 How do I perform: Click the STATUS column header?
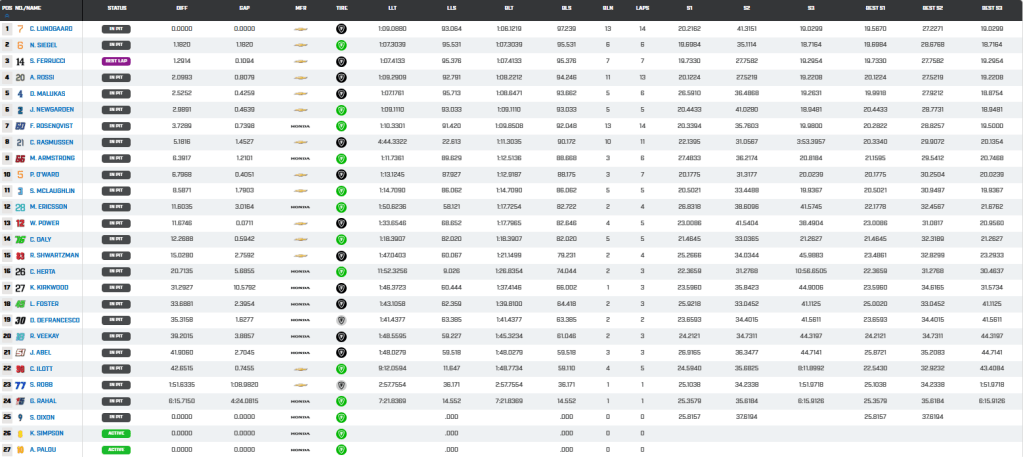point(116,7)
